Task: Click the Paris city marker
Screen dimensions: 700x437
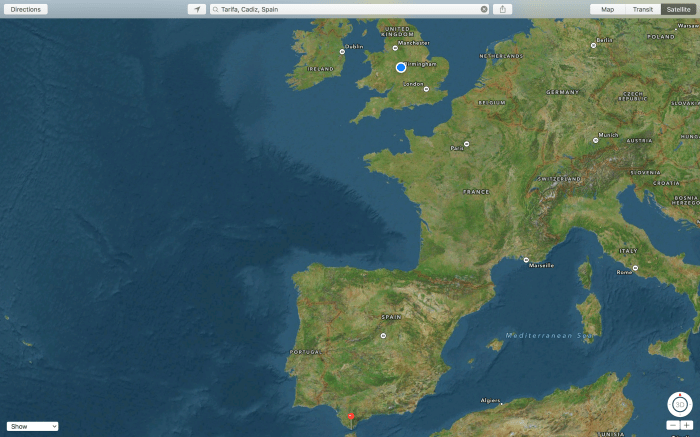Action: (466, 143)
